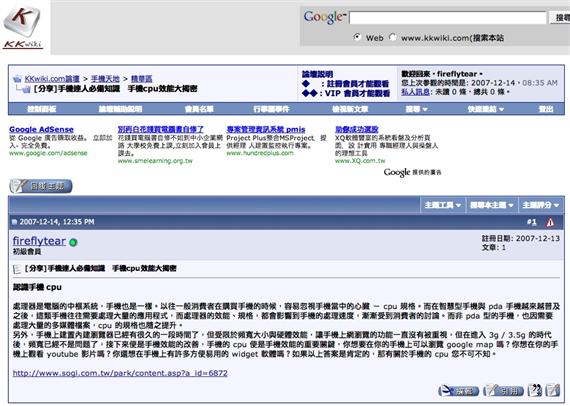570x406 pixels.
Task: Open the 搜尋 dropdown in the navigation bar
Action: [416, 109]
